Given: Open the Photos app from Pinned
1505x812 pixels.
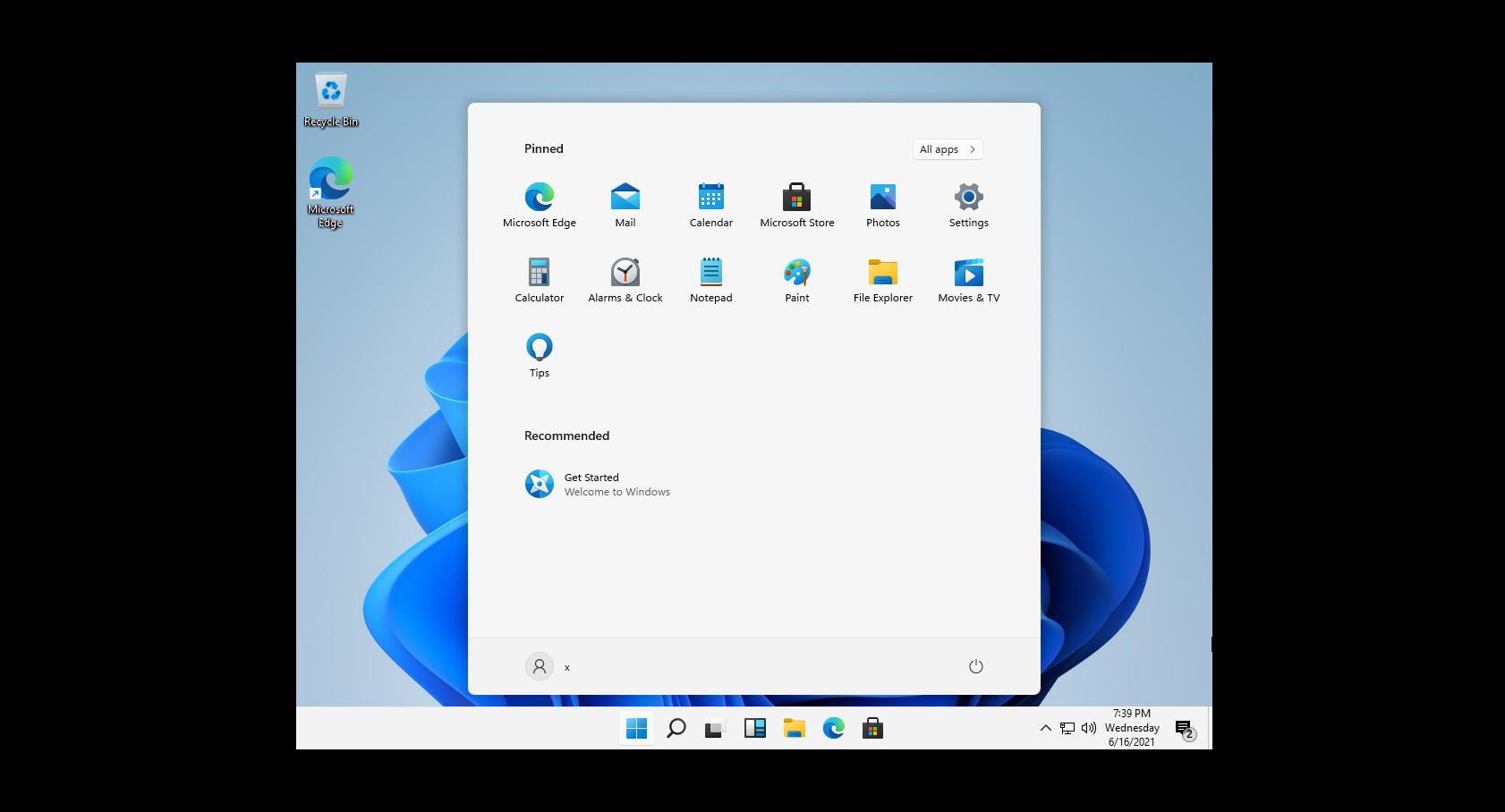Looking at the screenshot, I should (882, 204).
